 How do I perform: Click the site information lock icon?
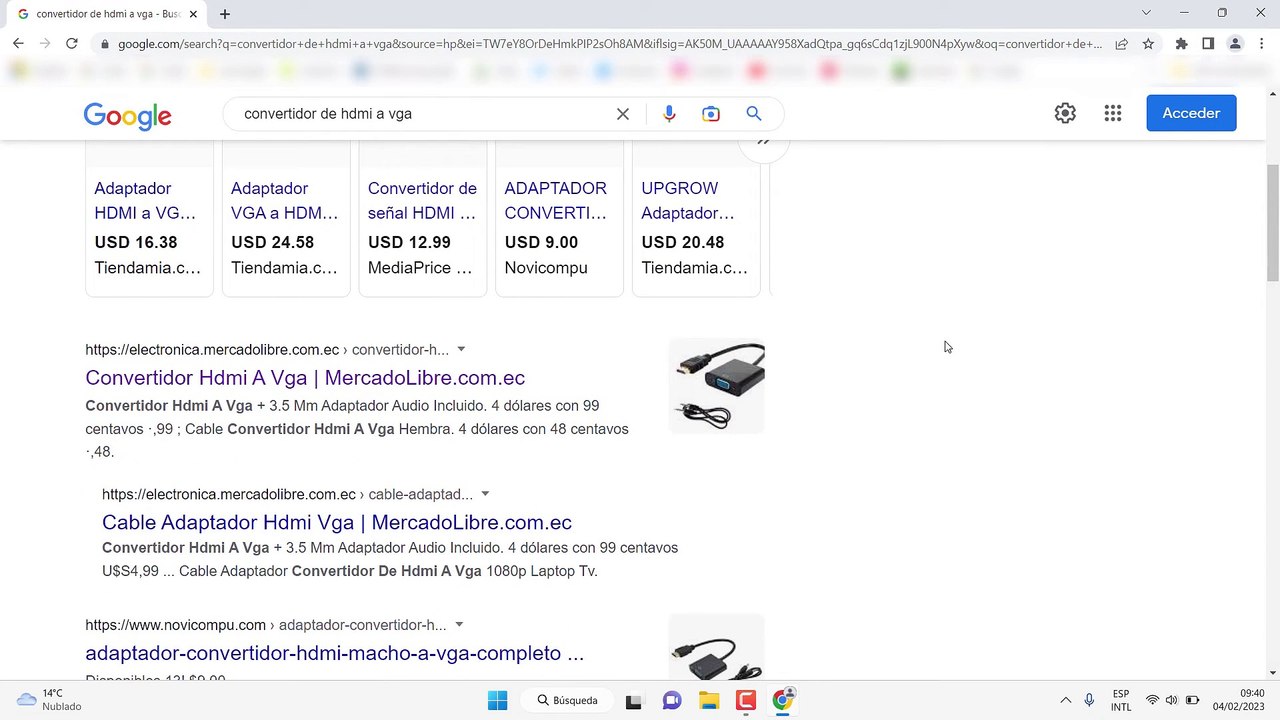(104, 44)
